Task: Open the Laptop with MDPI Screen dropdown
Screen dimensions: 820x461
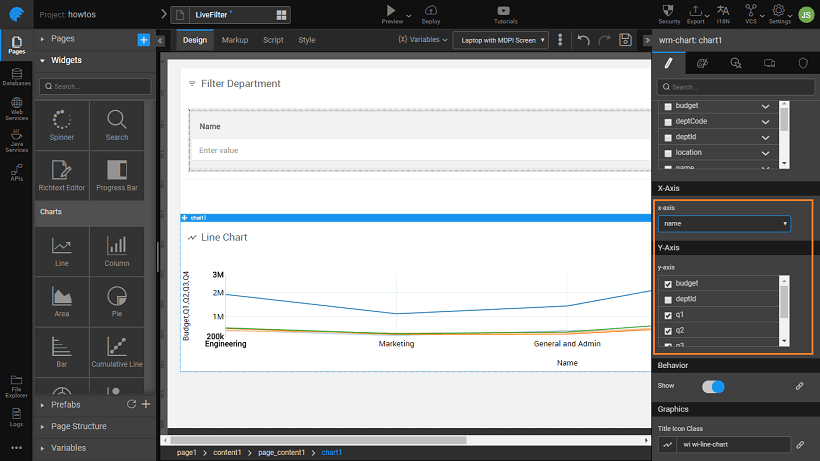Action: [500, 40]
